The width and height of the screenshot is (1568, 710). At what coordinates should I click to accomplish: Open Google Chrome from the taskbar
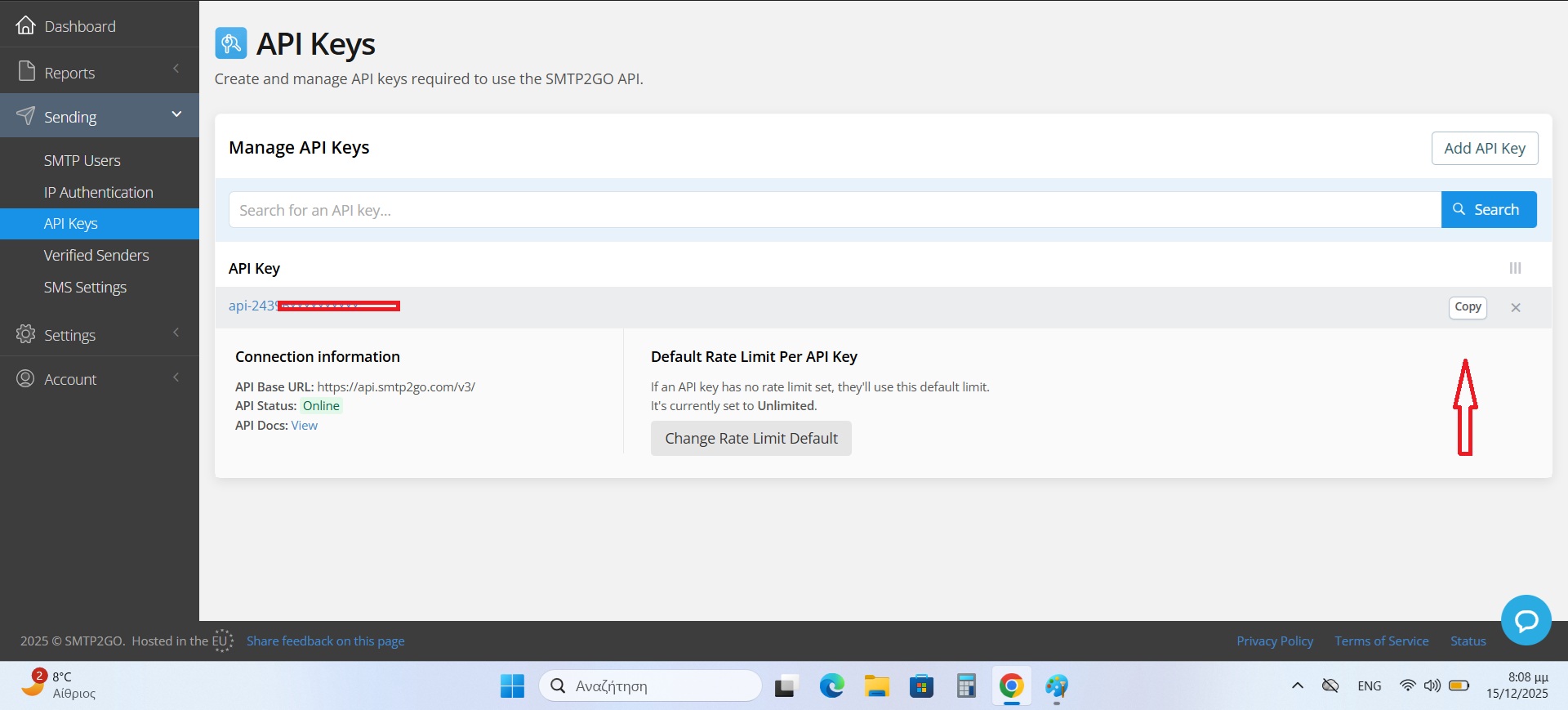point(1011,686)
